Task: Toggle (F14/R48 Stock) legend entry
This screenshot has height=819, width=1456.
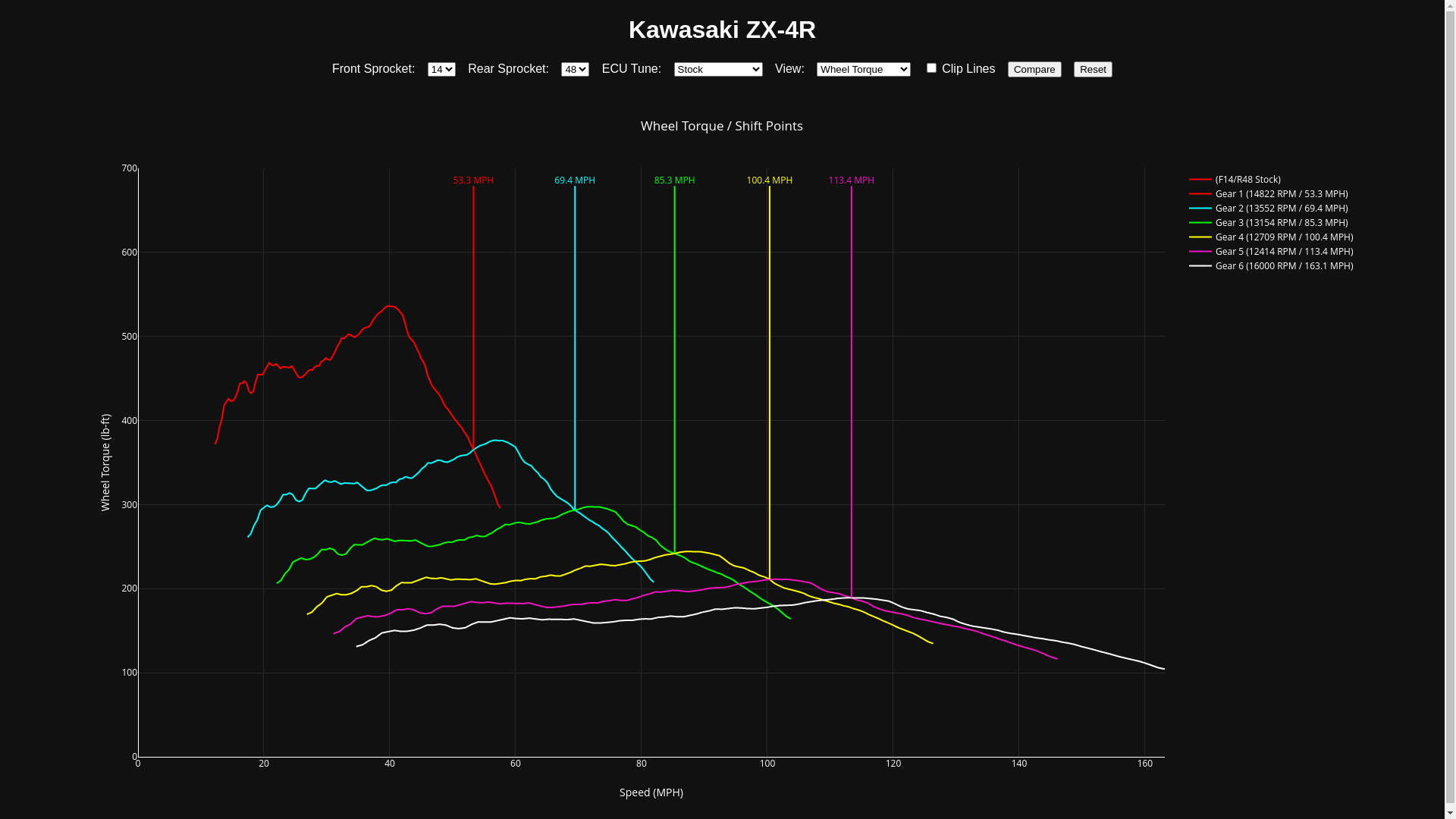Action: click(x=1247, y=180)
